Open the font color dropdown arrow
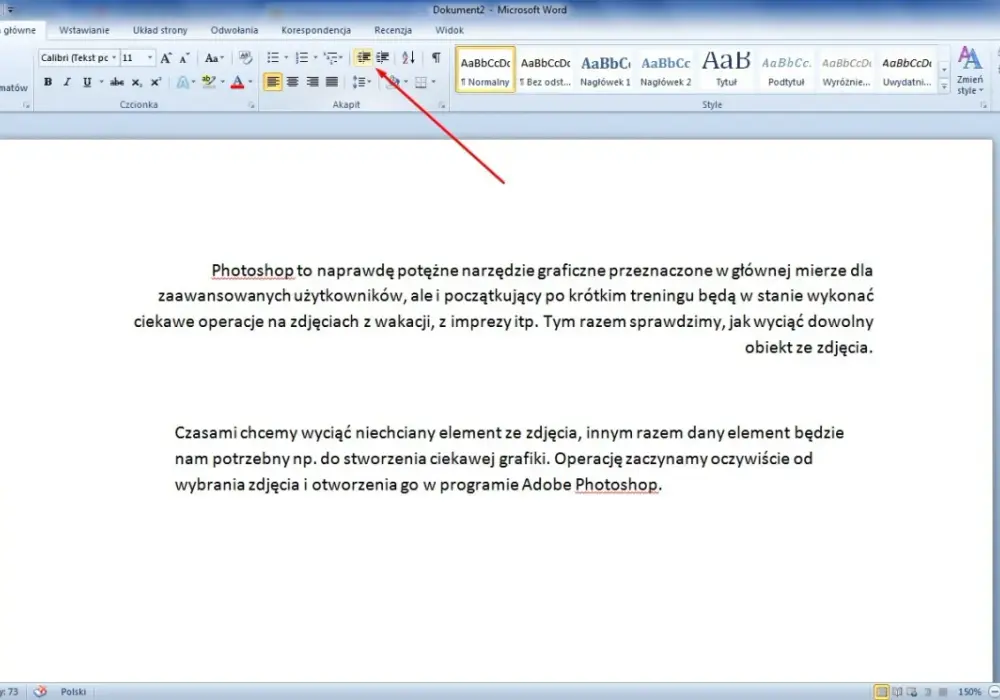The width and height of the screenshot is (1000, 700). pos(250,82)
